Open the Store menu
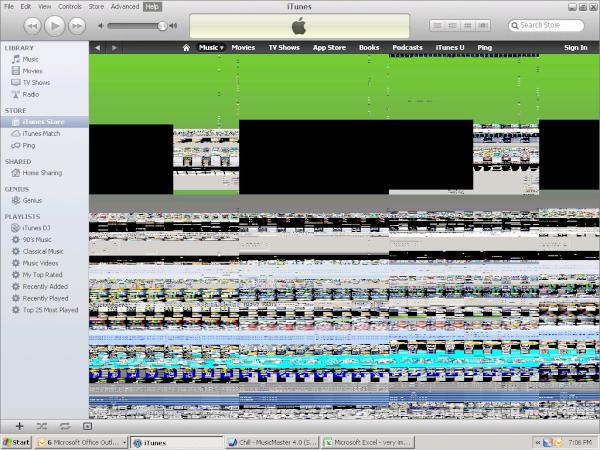 pyautogui.click(x=96, y=7)
